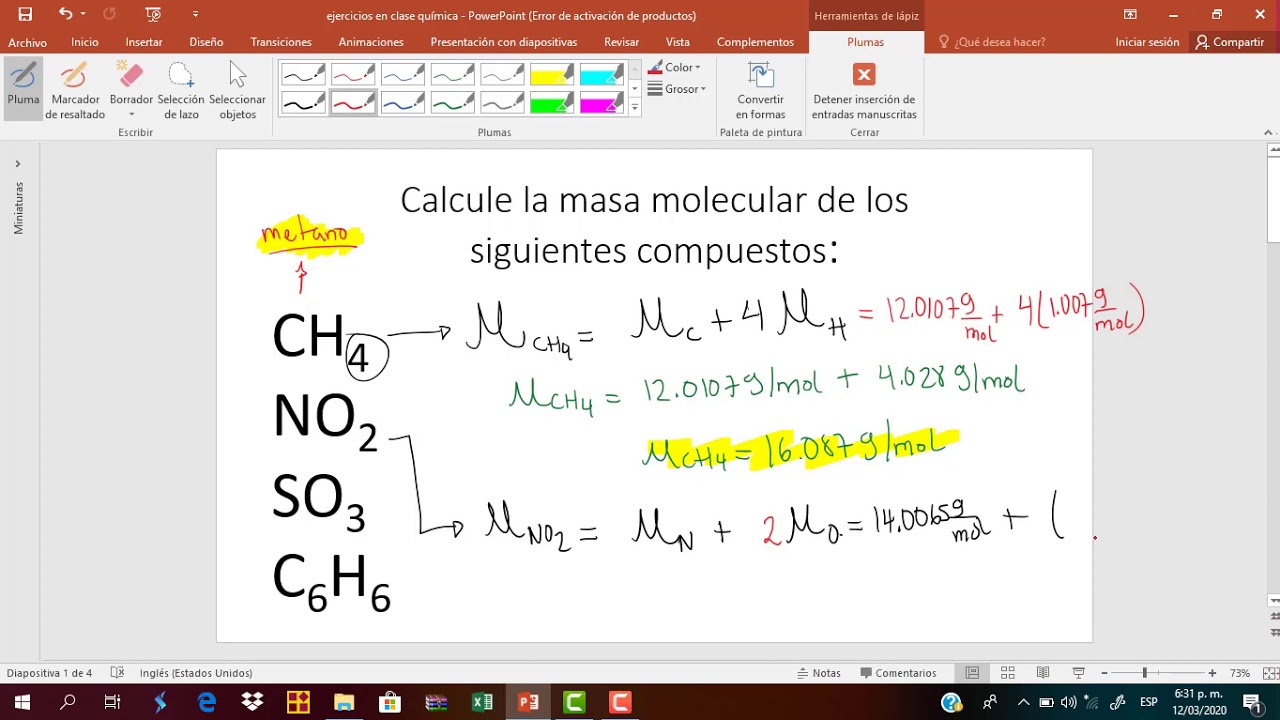Open Excel from the taskbar
Image resolution: width=1280 pixels, height=720 pixels.
point(482,702)
